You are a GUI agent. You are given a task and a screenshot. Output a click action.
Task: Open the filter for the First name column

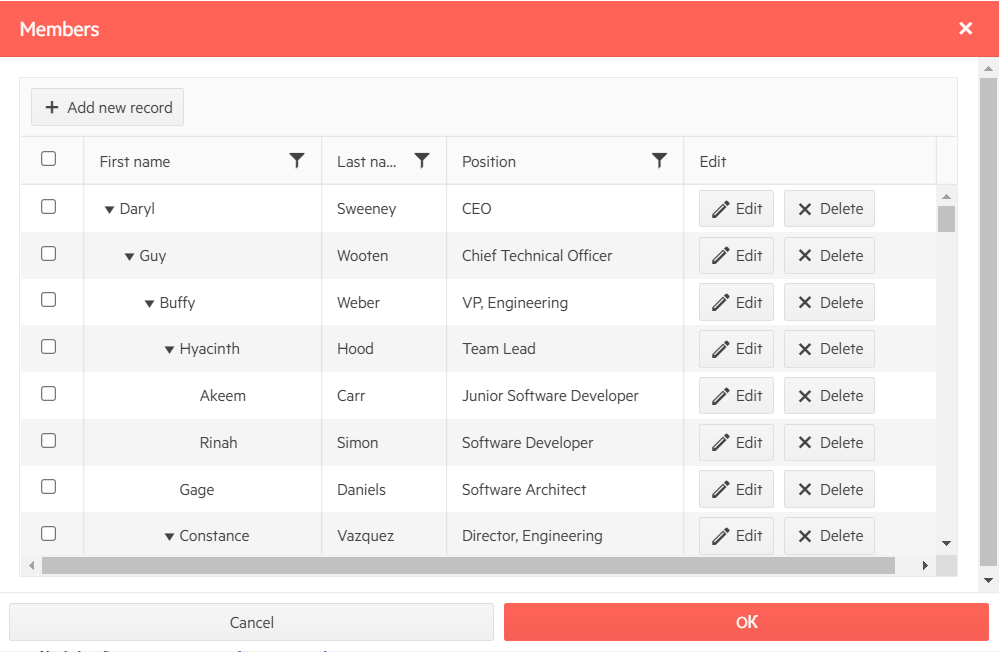pyautogui.click(x=296, y=160)
